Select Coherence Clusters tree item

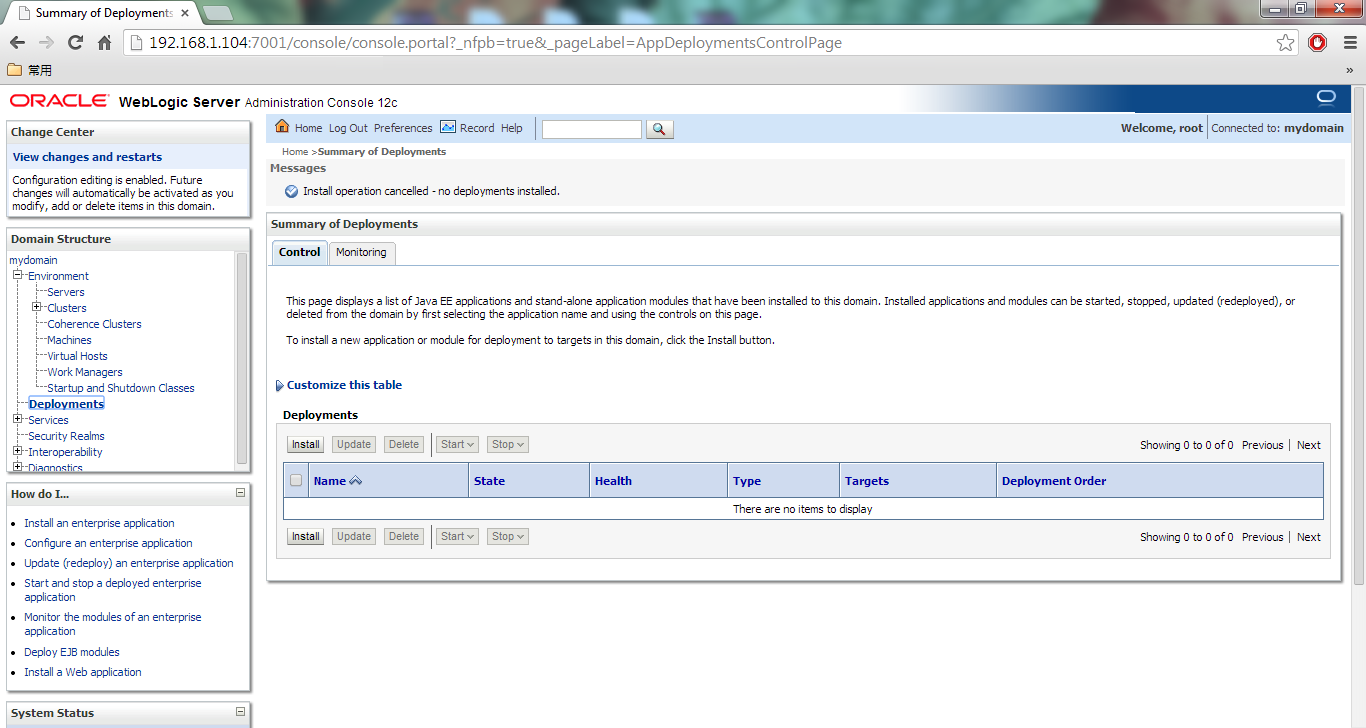point(94,324)
